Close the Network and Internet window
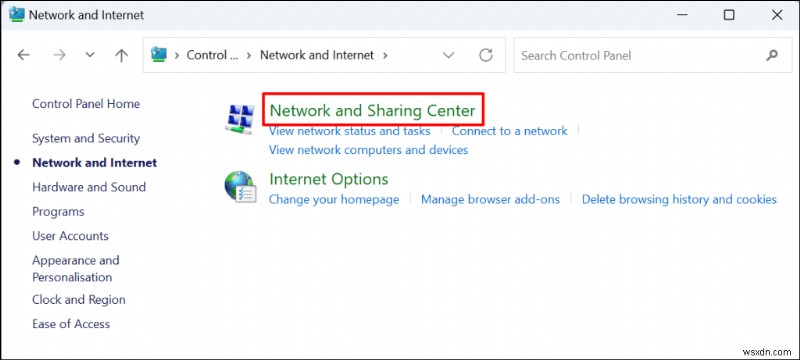Screen dimensions: 800x360 pos(777,15)
